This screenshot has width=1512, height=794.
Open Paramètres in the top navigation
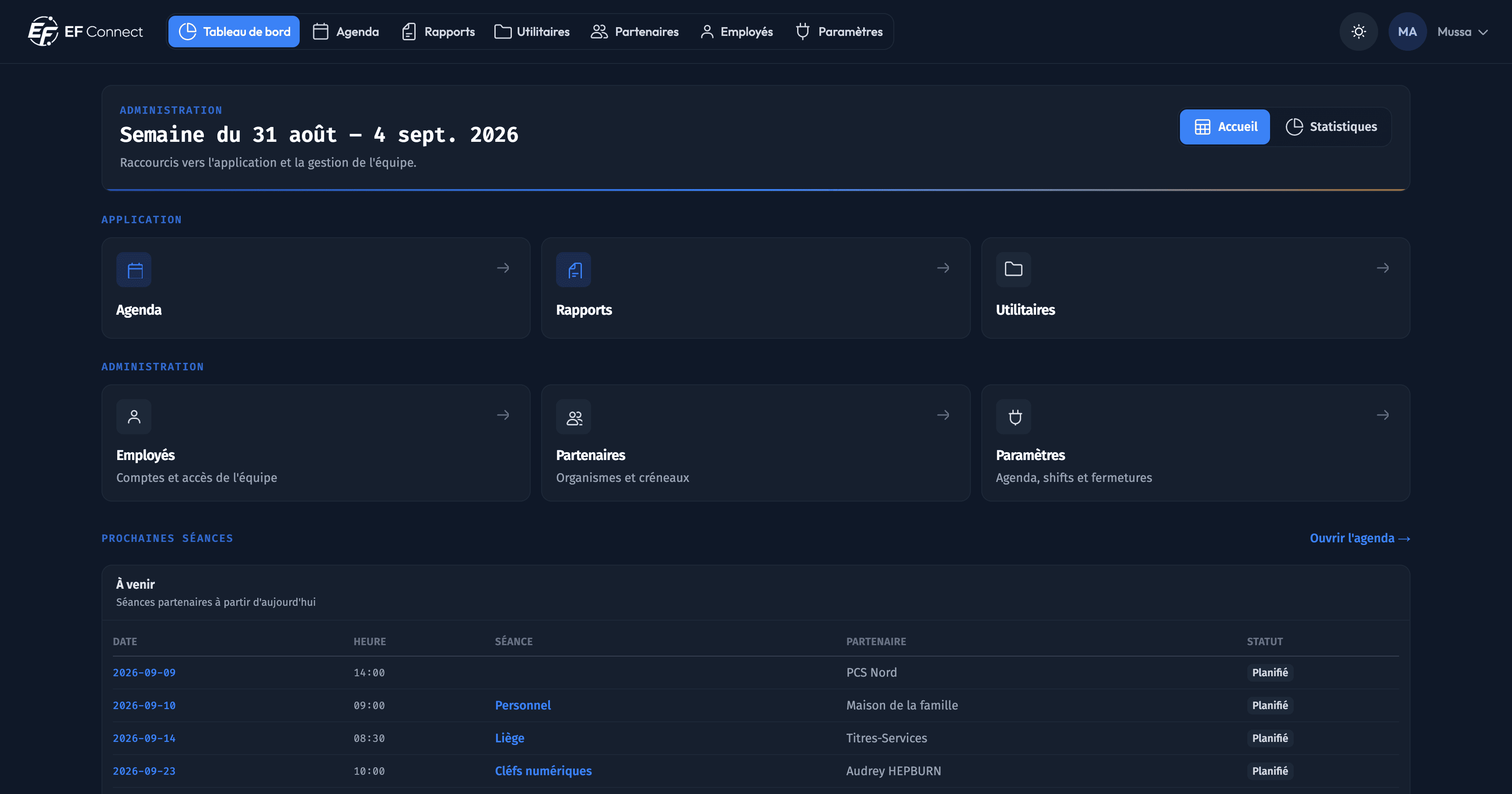pyautogui.click(x=839, y=31)
